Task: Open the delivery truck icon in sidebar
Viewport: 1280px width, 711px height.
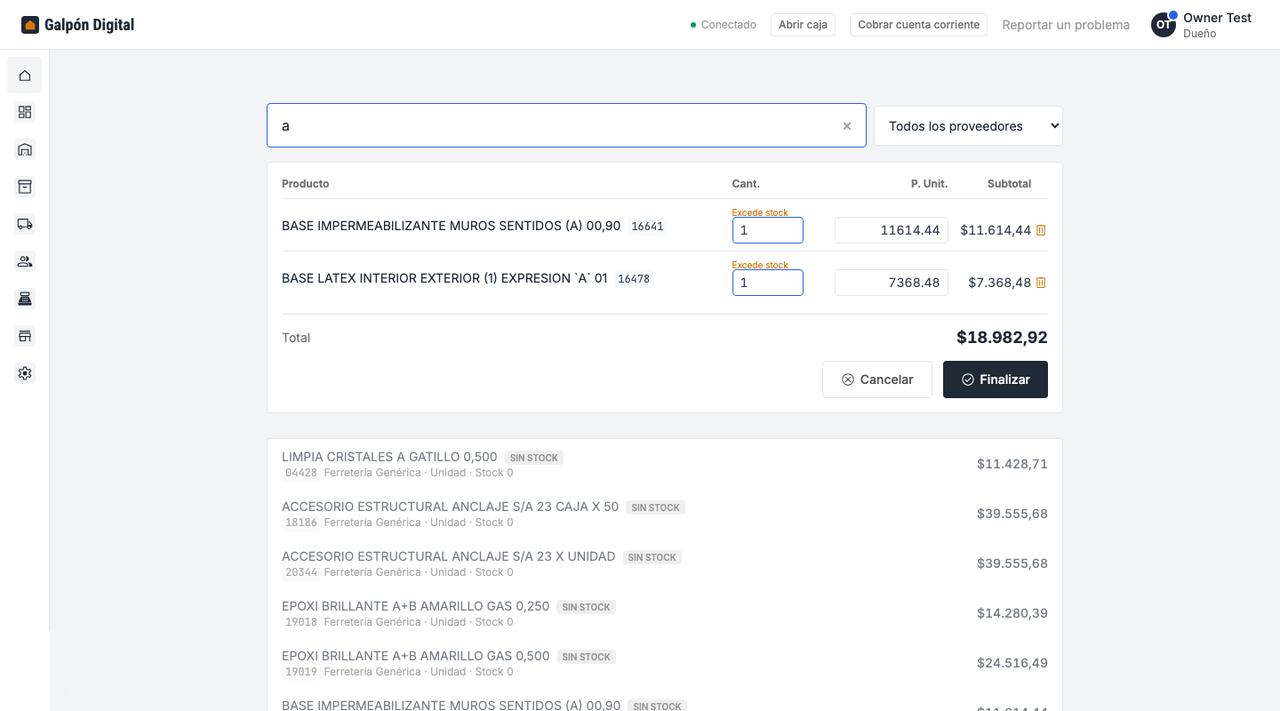Action: pos(25,224)
